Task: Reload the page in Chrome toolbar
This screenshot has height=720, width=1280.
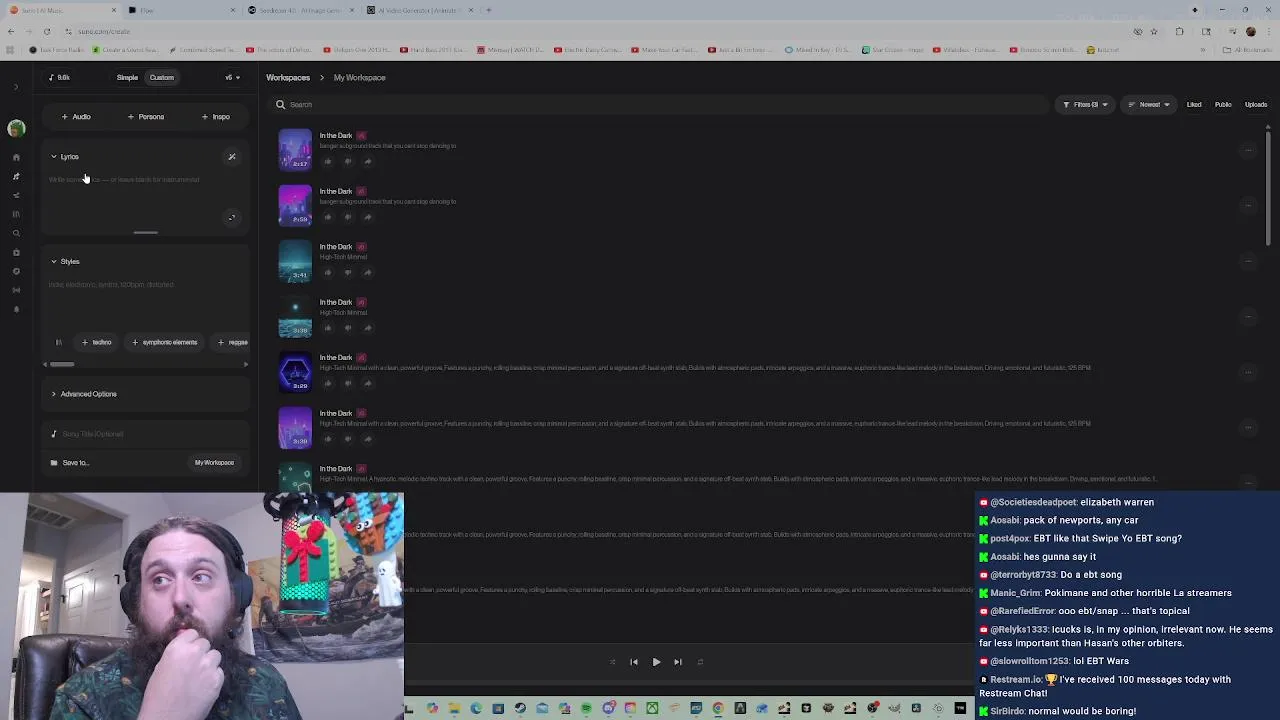Action: coord(47,31)
